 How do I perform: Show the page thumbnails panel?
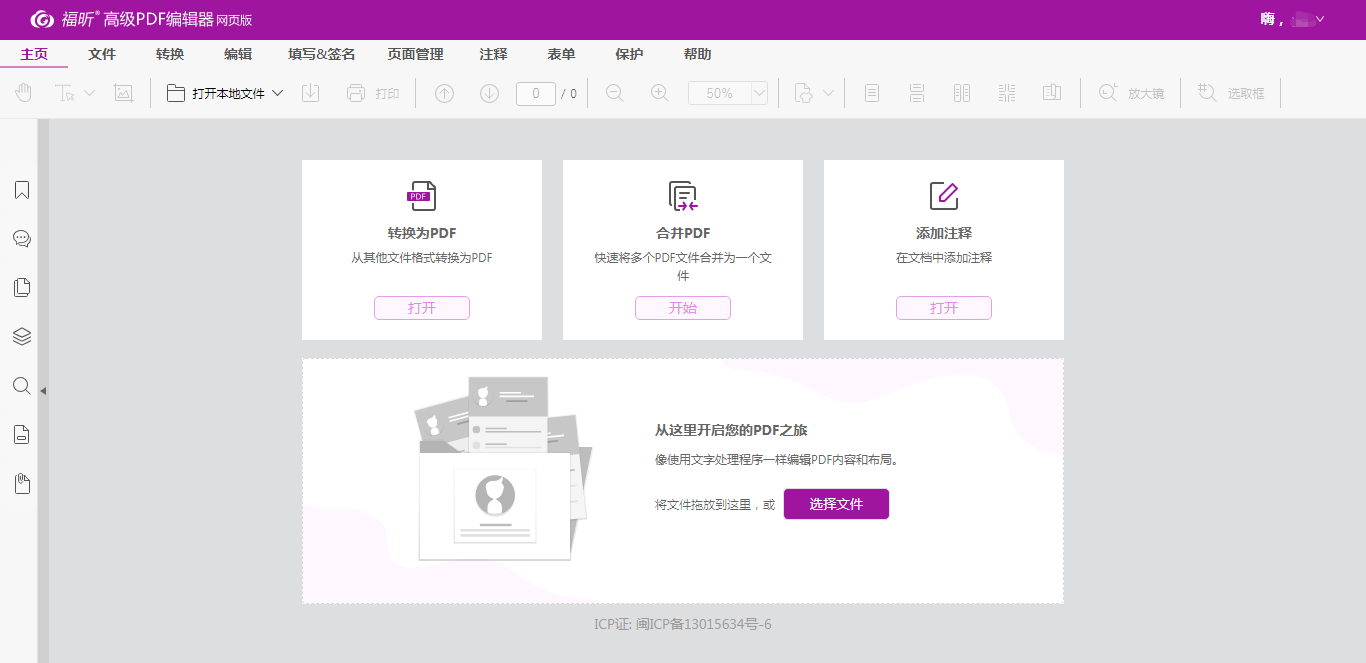coord(21,288)
